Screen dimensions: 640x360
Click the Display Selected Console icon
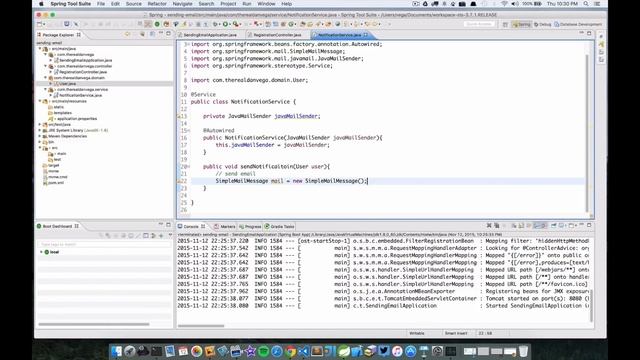coord(562,226)
